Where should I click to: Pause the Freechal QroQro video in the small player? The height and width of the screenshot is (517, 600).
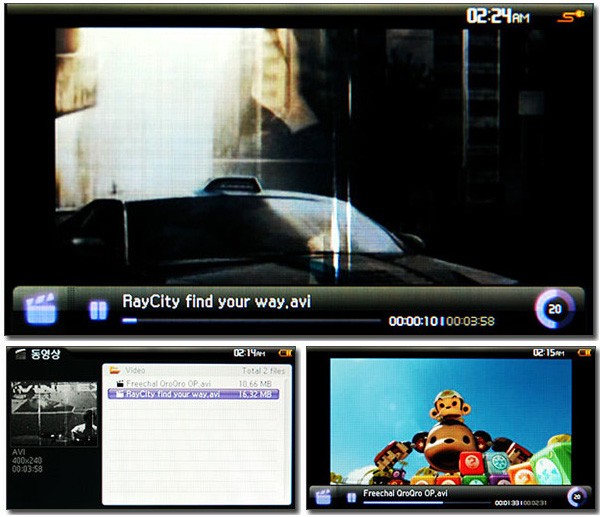[351, 497]
